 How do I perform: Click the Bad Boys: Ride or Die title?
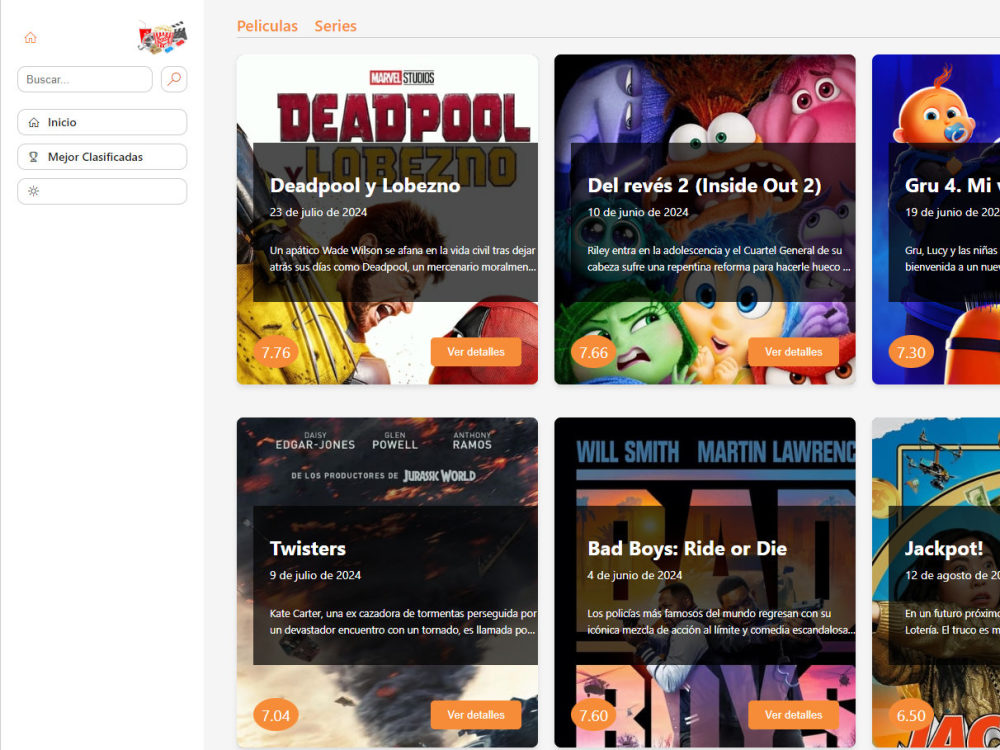687,548
